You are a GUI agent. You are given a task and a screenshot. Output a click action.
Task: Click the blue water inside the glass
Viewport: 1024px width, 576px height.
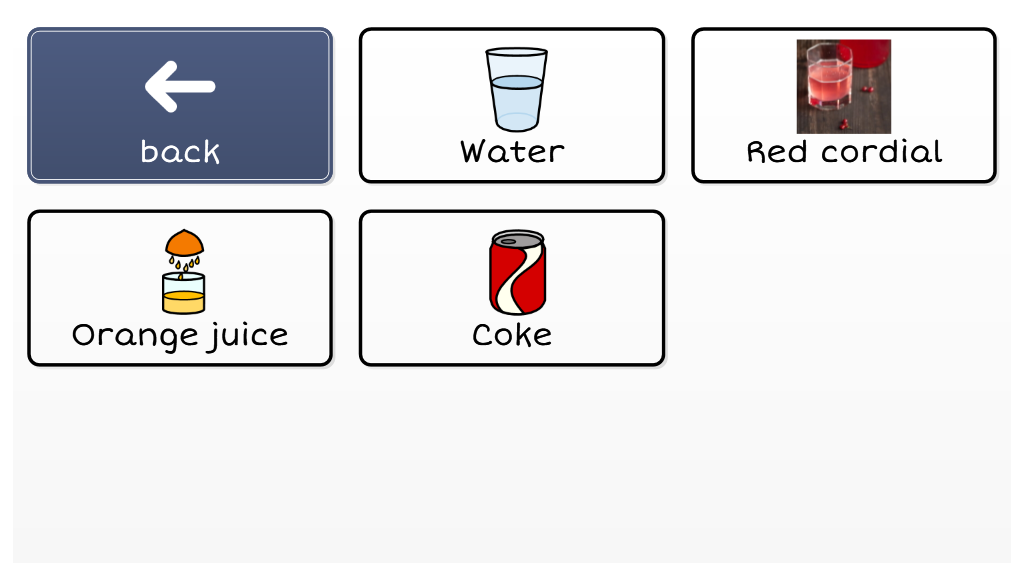pos(517,101)
